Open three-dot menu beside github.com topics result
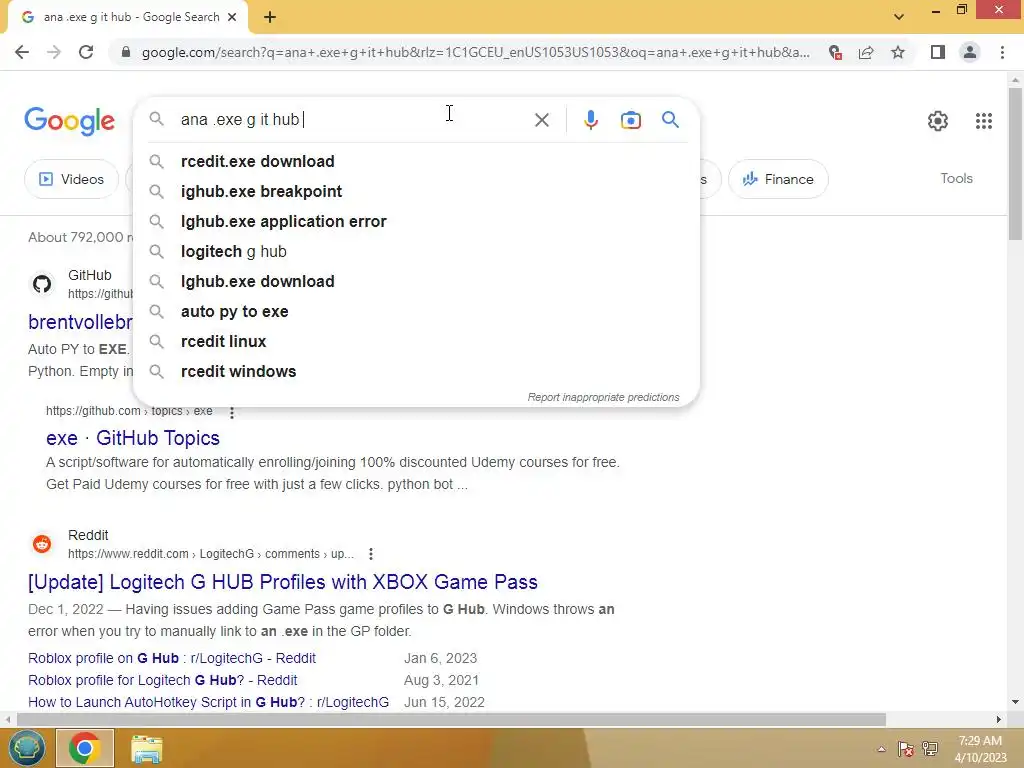 (x=232, y=412)
